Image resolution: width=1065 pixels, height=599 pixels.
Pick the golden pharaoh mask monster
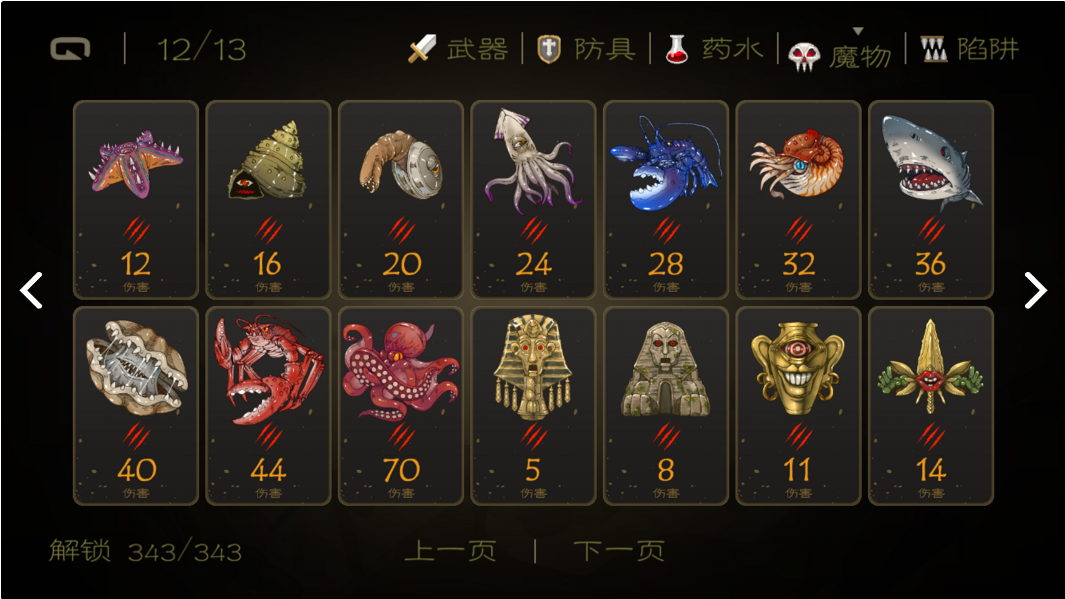533,405
